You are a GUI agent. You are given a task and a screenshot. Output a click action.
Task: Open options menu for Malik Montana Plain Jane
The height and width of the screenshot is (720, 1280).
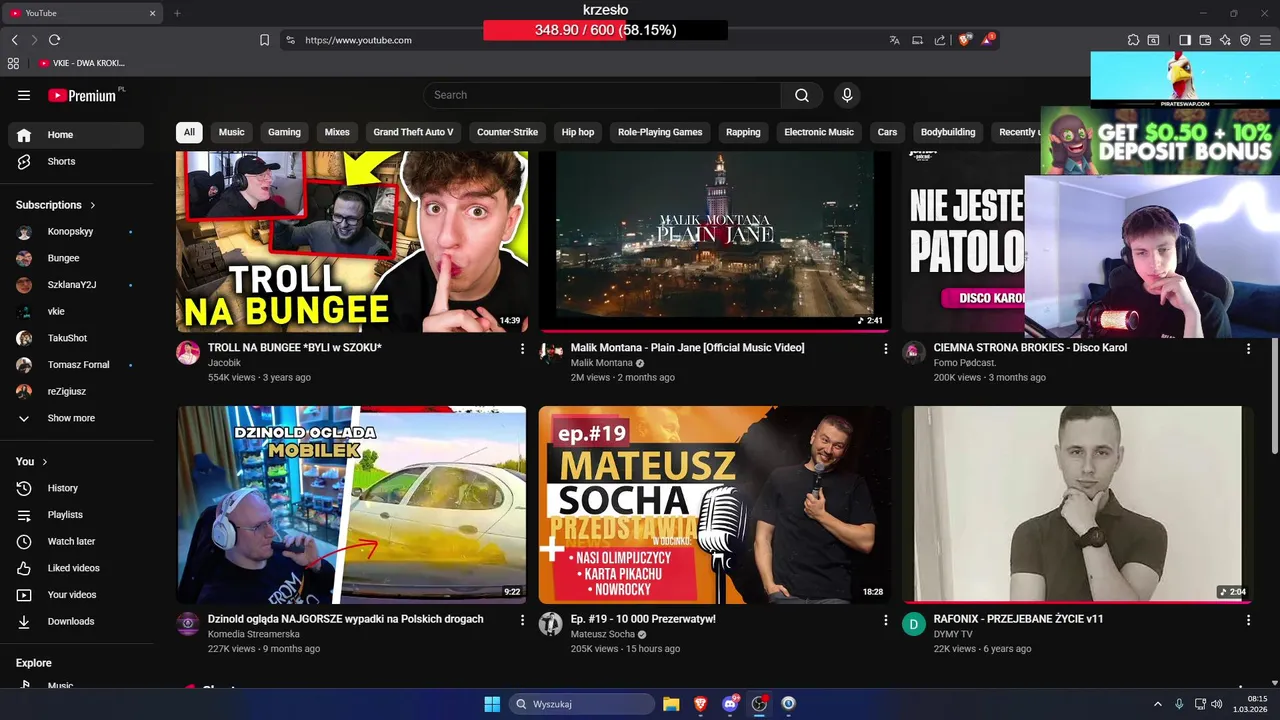pyautogui.click(x=885, y=348)
